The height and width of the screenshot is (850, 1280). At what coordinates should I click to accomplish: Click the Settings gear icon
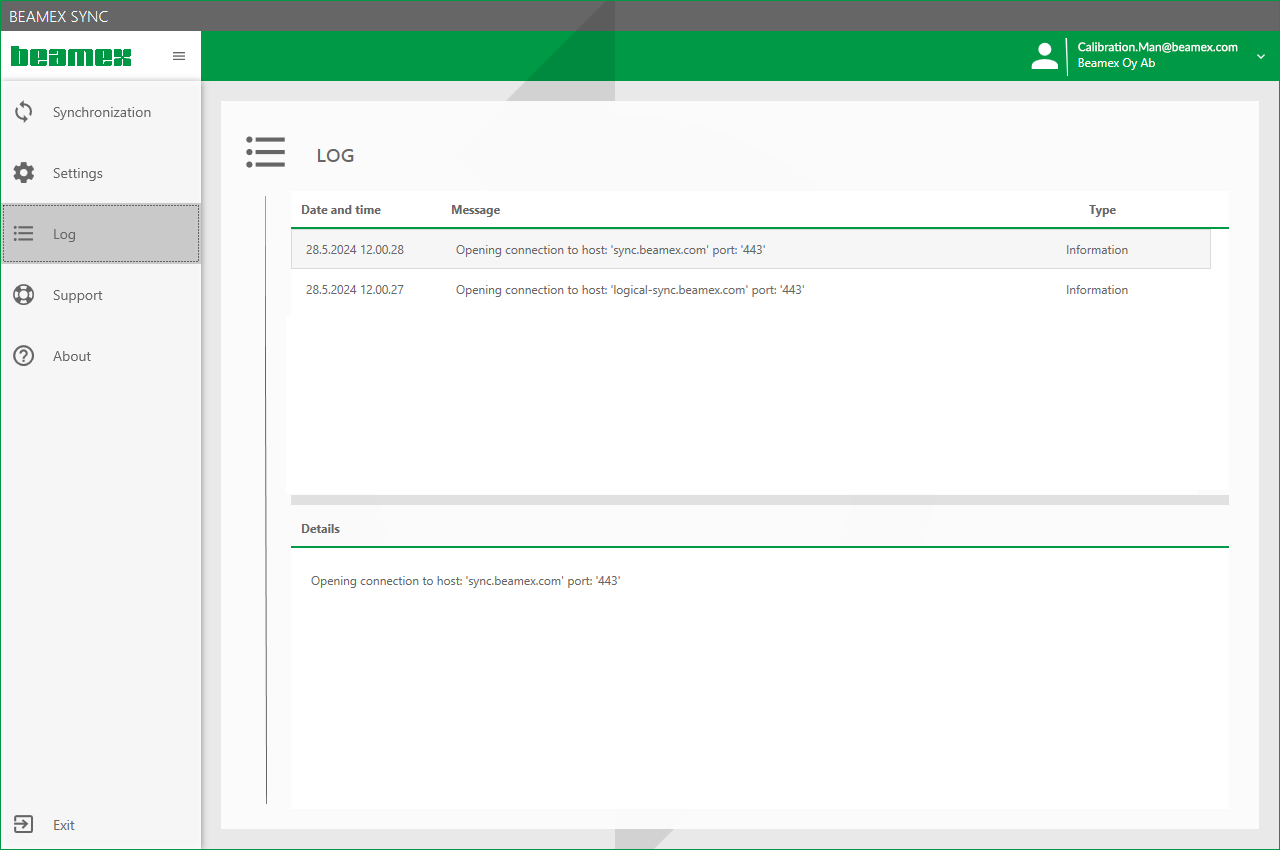pyautogui.click(x=24, y=173)
